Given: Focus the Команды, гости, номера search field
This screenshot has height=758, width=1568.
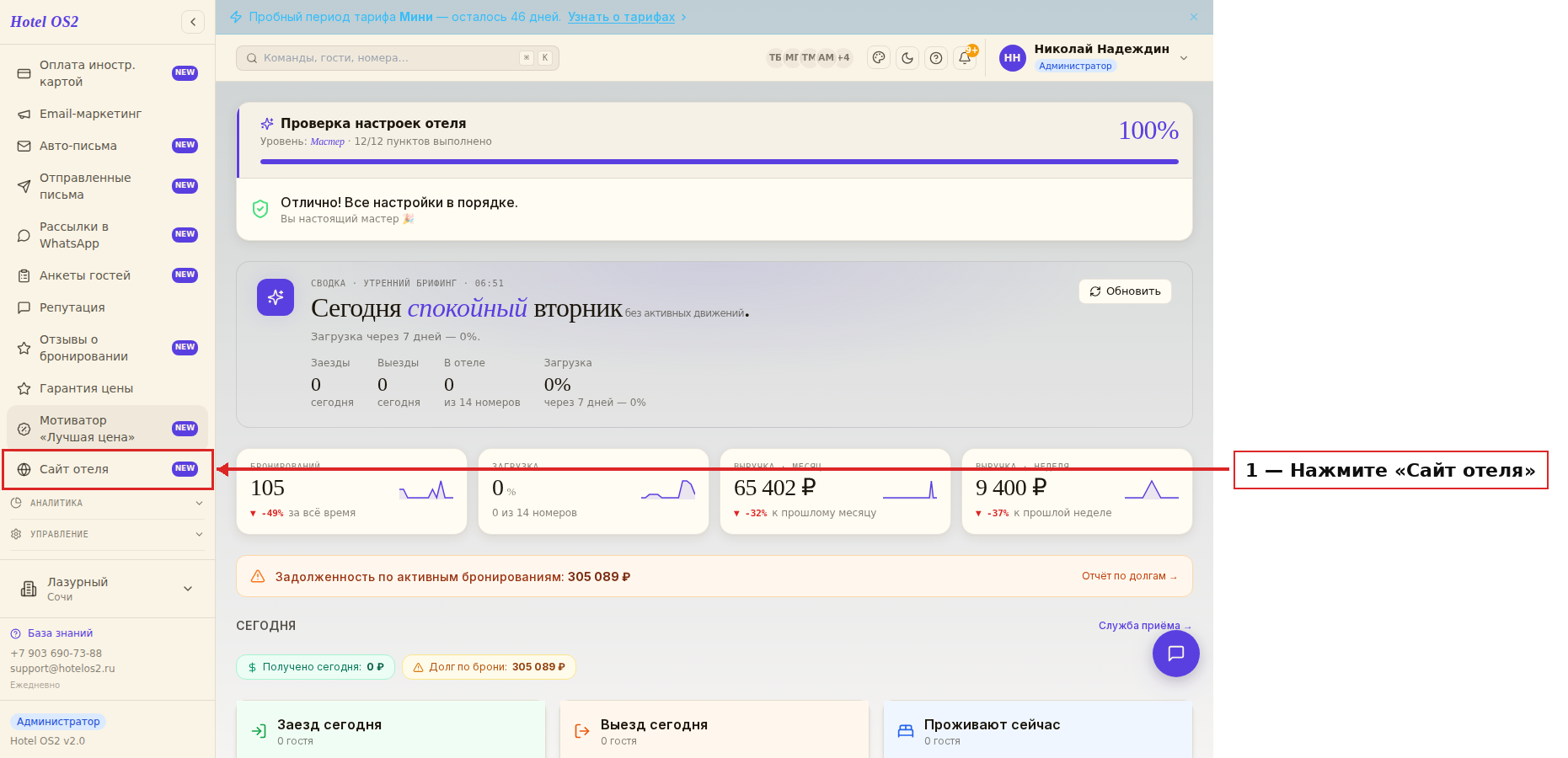Looking at the screenshot, I should click(x=398, y=58).
